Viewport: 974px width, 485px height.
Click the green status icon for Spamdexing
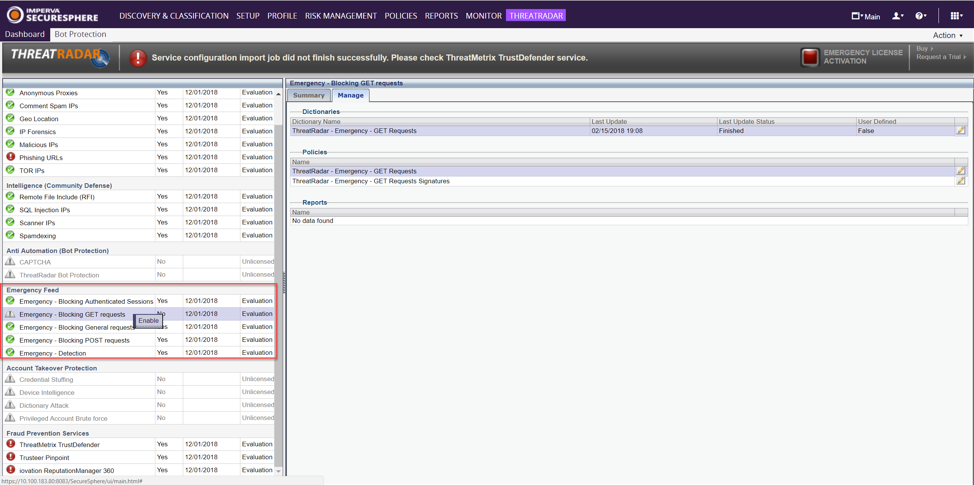(10, 235)
